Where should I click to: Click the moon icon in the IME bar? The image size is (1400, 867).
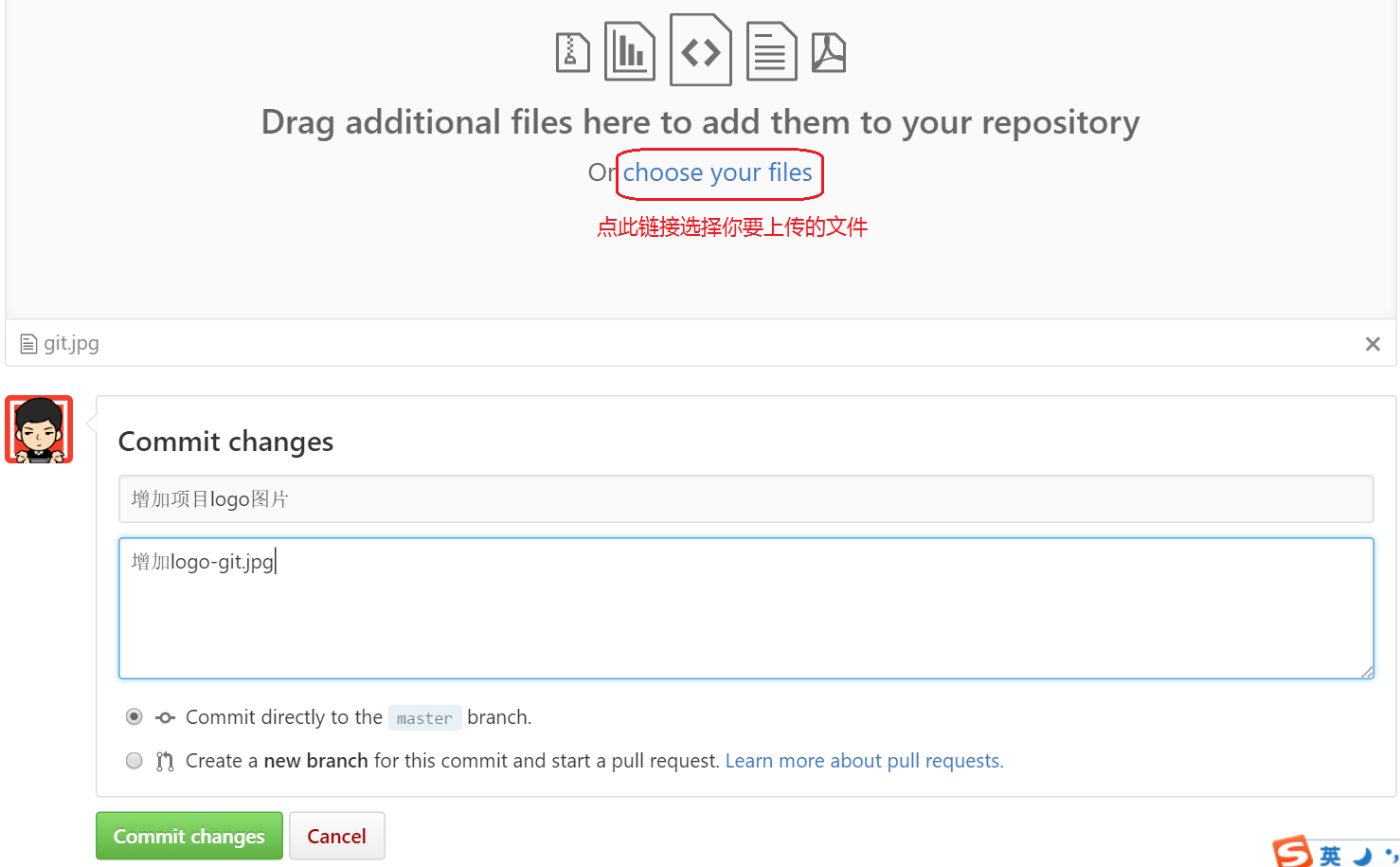[1362, 856]
